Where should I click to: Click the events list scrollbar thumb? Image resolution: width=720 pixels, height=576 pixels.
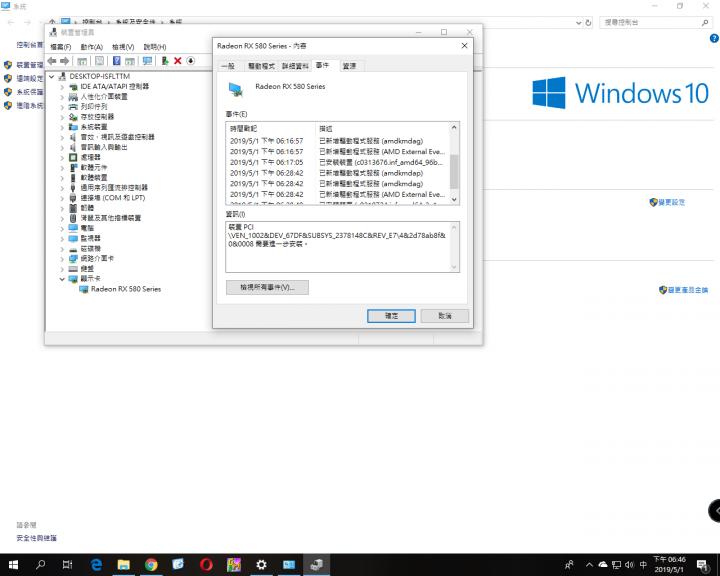[x=454, y=172]
